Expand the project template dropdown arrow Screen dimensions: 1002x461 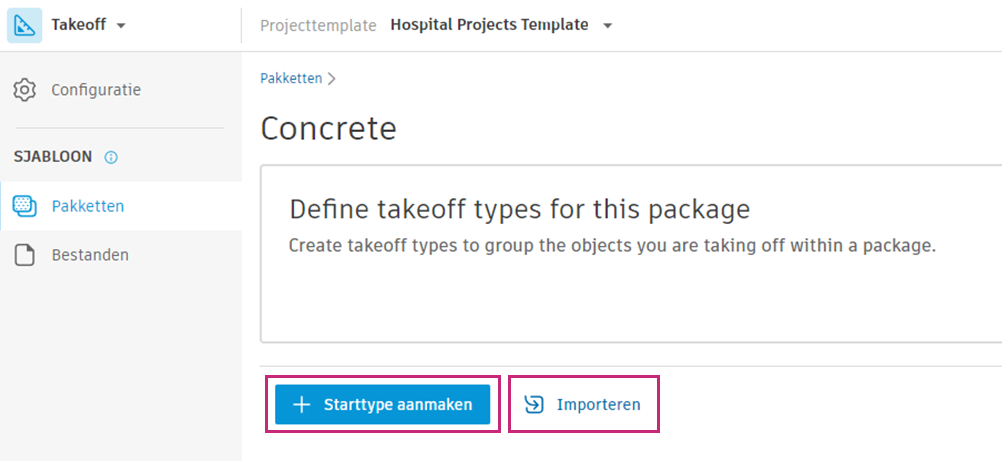point(608,26)
